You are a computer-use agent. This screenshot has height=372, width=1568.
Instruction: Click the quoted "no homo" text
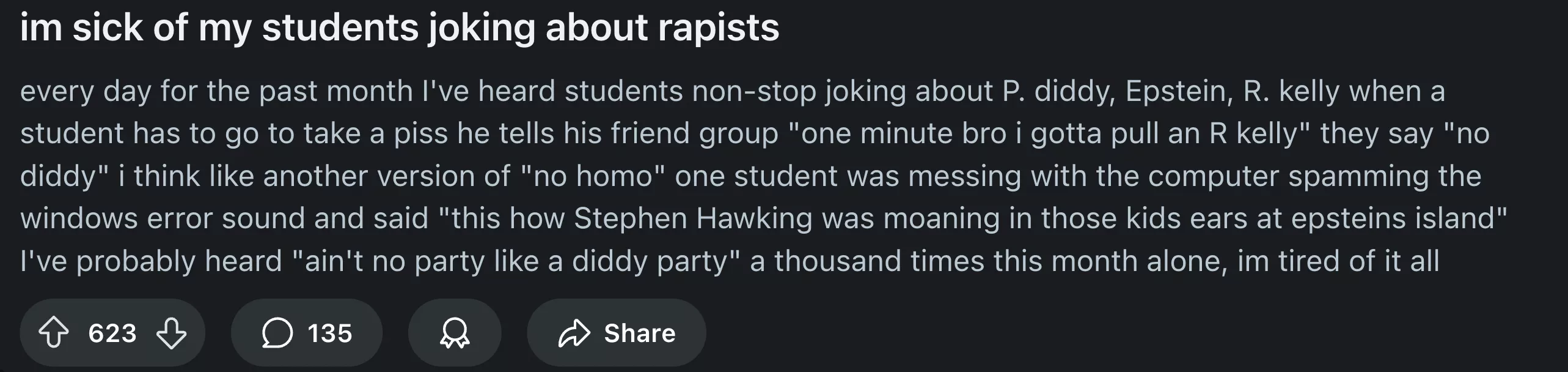[593, 176]
